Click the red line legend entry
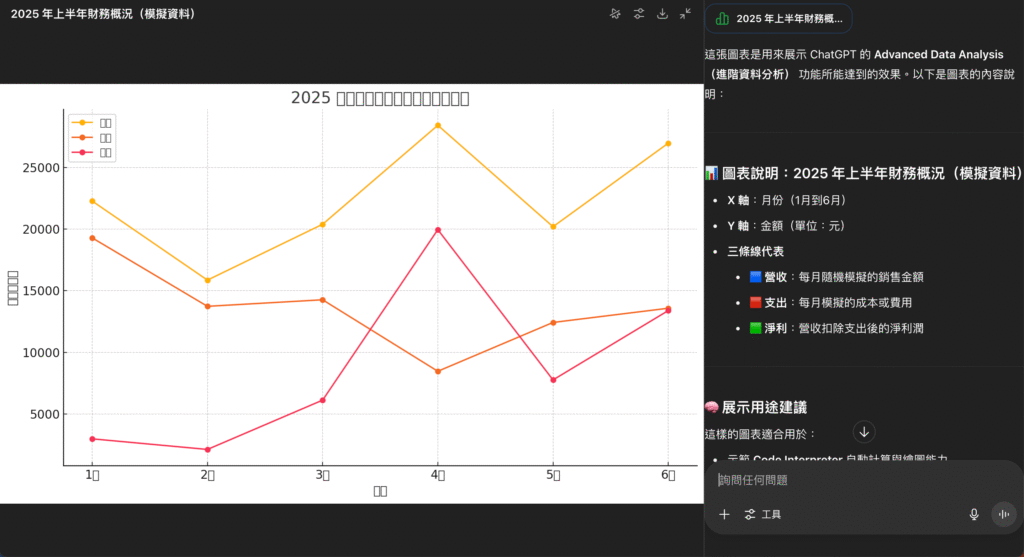Screen dimensions: 1024x557 pyautogui.click(x=91, y=153)
